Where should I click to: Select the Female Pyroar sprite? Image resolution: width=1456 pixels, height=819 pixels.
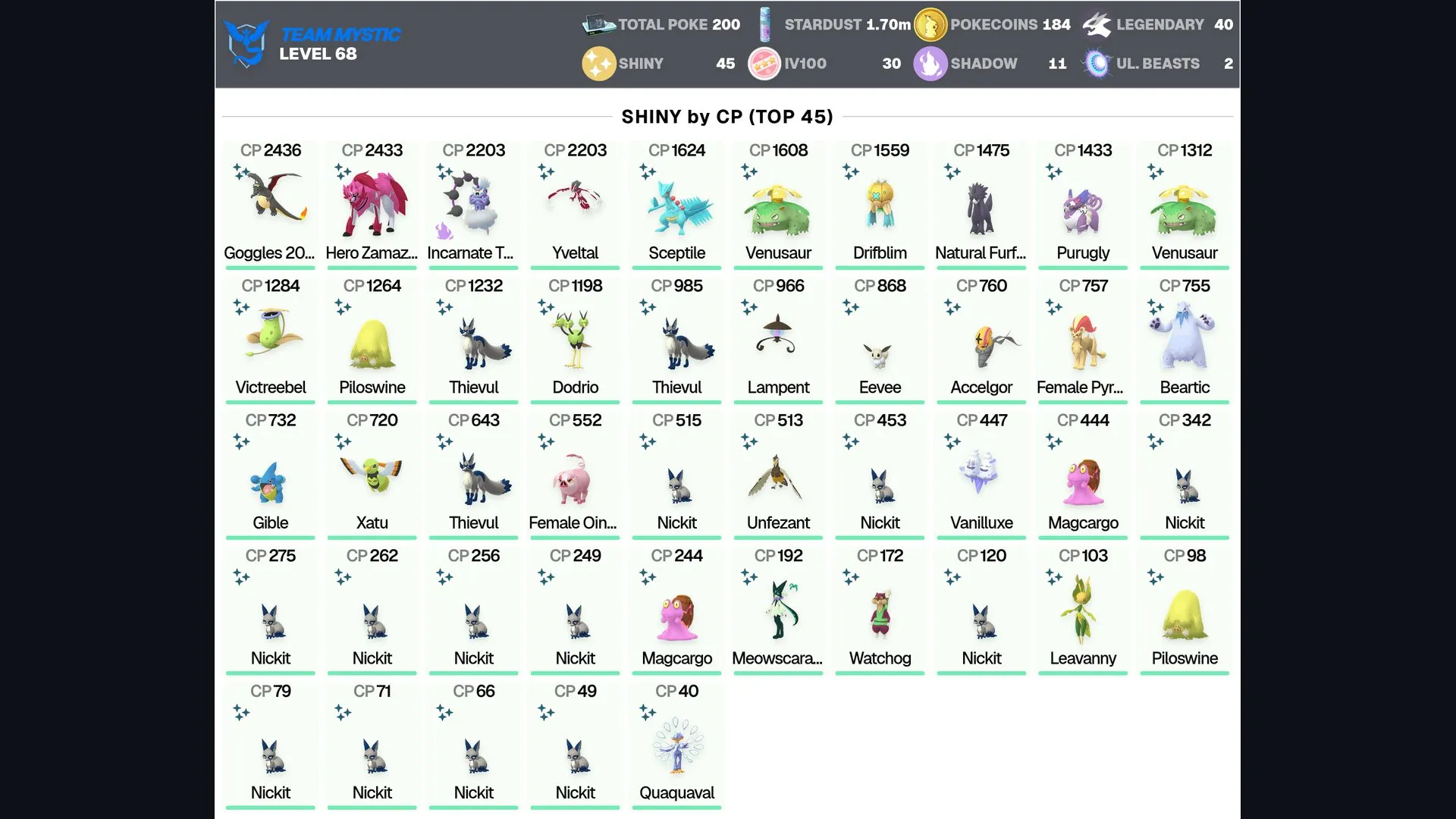pos(1086,344)
